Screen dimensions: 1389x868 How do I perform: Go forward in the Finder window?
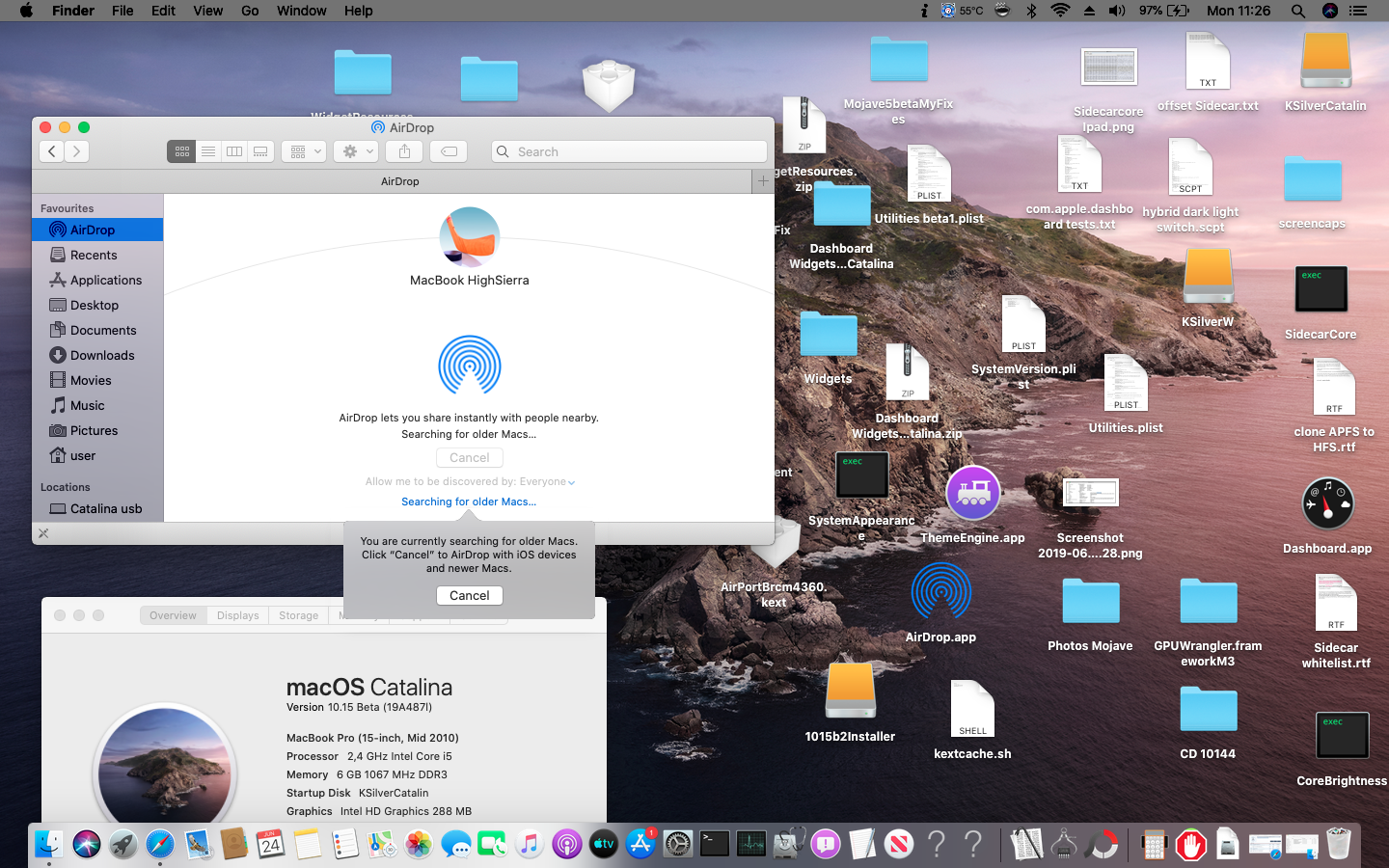click(x=77, y=151)
